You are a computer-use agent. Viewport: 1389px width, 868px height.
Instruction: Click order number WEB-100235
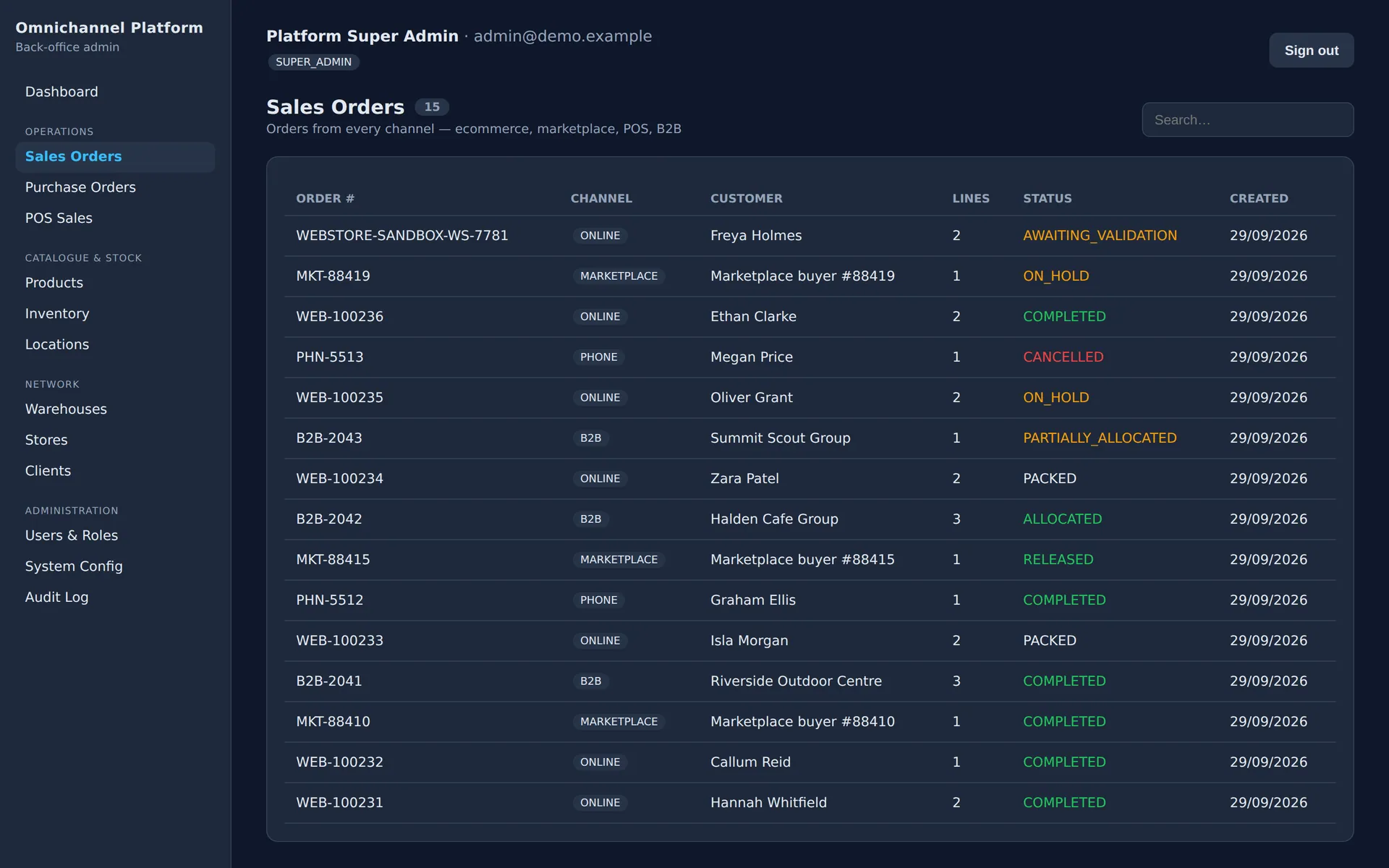(x=339, y=398)
